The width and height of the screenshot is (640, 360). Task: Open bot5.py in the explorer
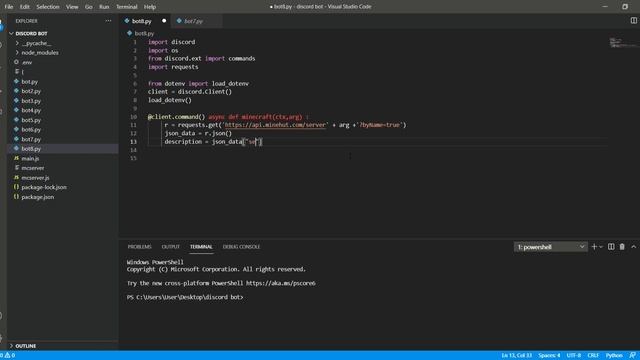click(x=31, y=120)
